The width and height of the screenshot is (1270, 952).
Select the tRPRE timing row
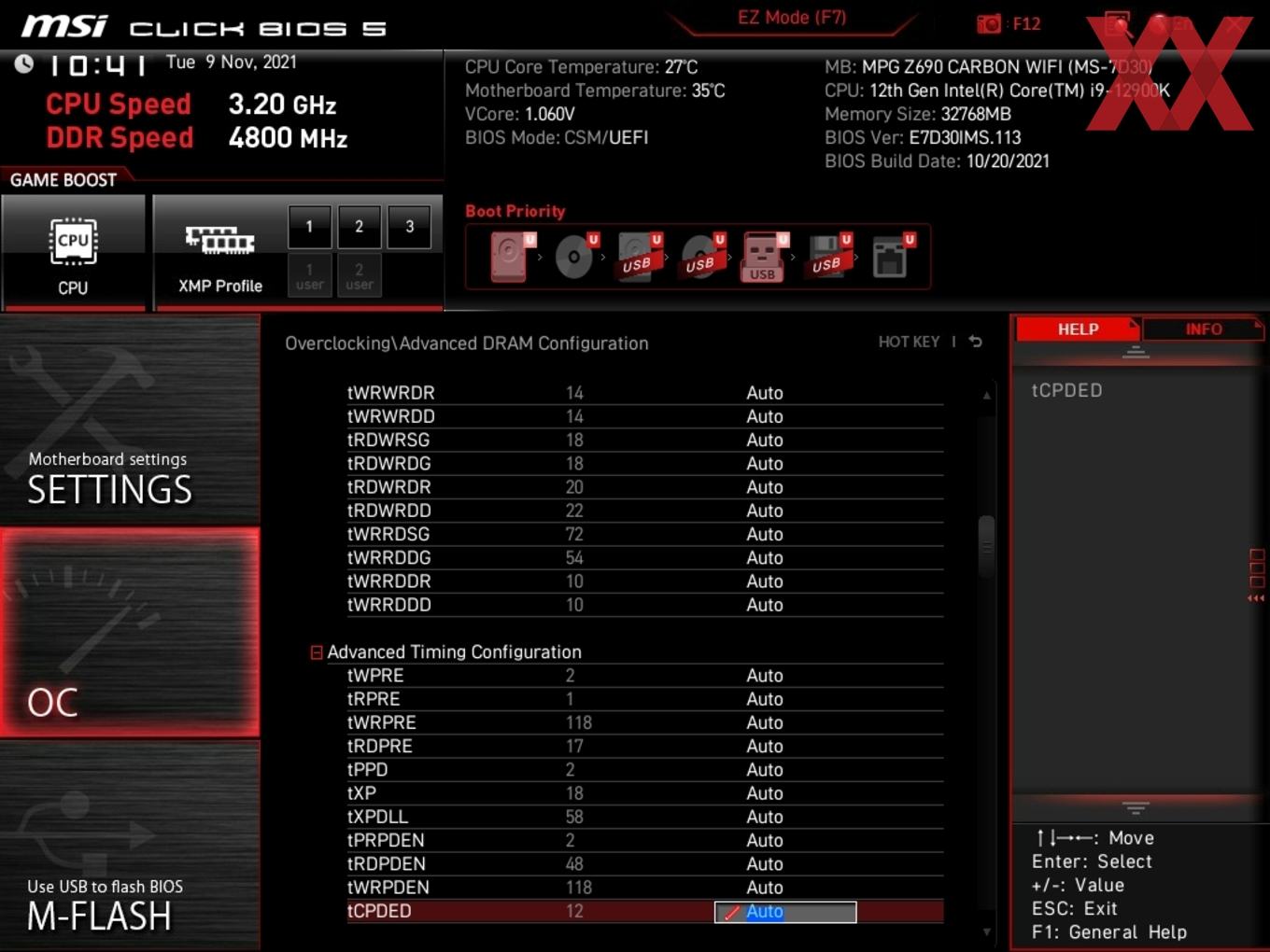[x=644, y=699]
